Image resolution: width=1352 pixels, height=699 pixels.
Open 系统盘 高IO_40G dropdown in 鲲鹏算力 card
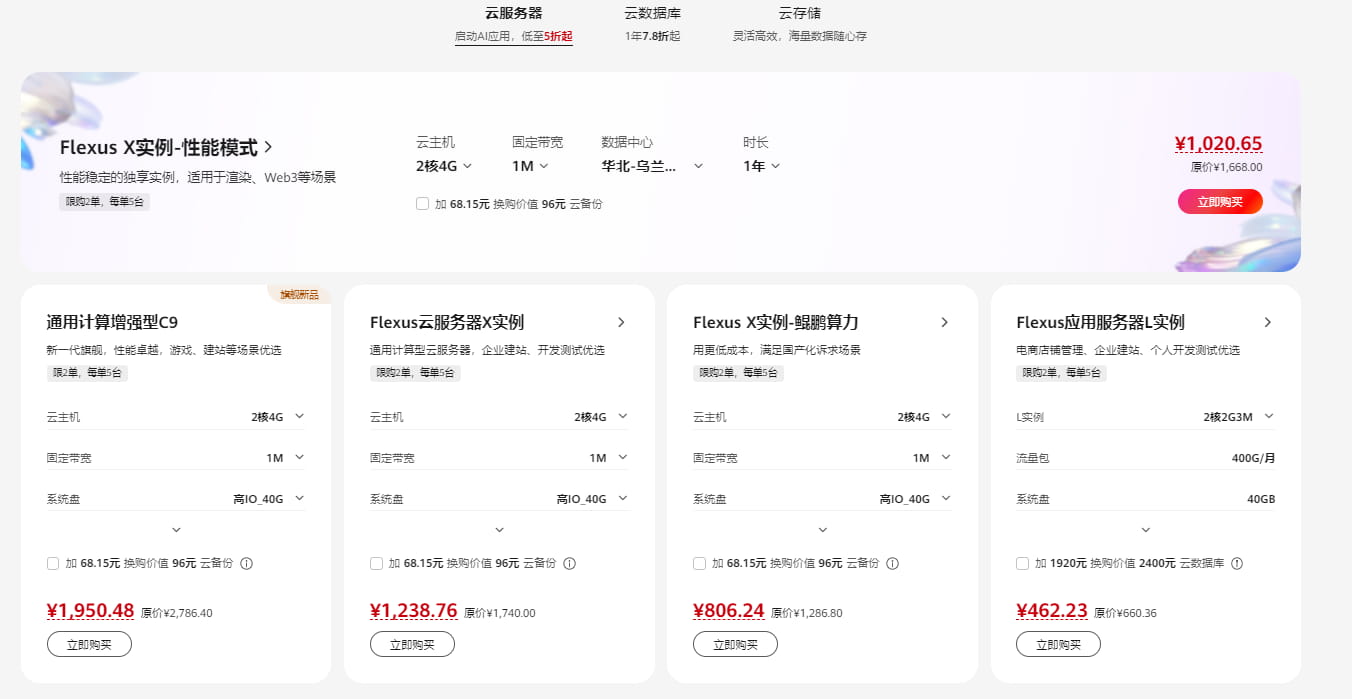[914, 499]
